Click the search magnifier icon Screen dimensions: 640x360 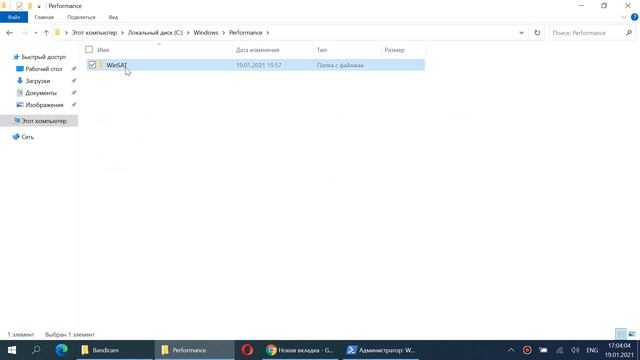point(629,33)
